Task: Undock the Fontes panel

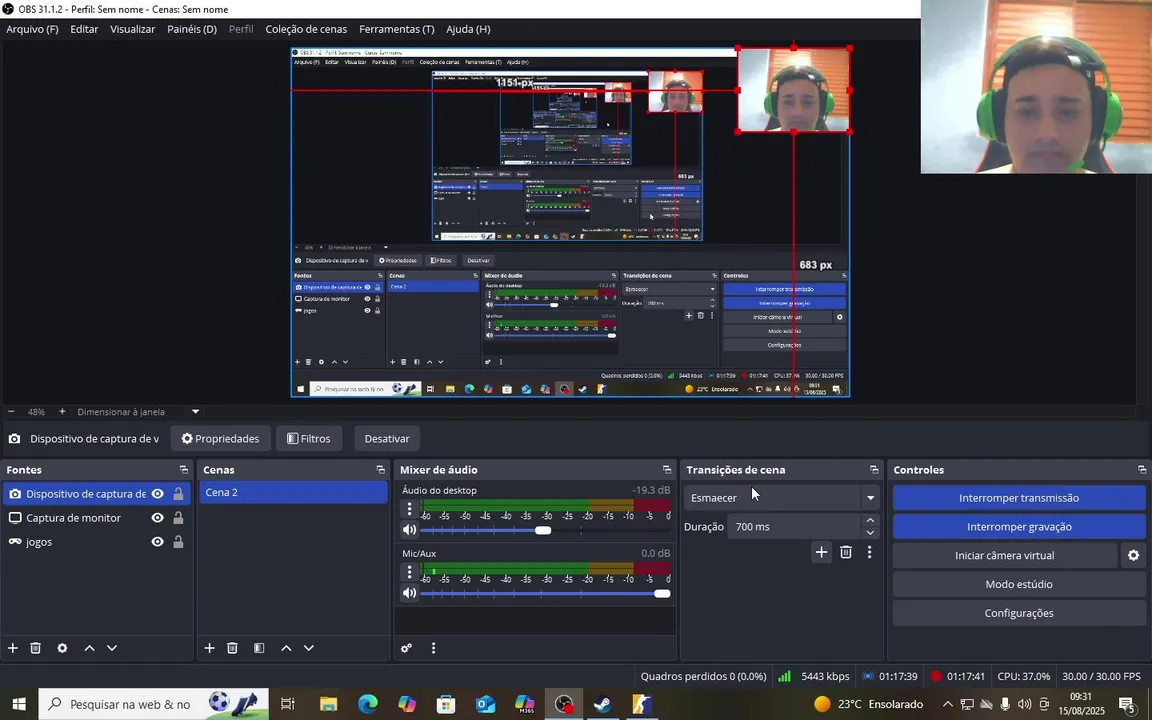Action: pos(184,469)
